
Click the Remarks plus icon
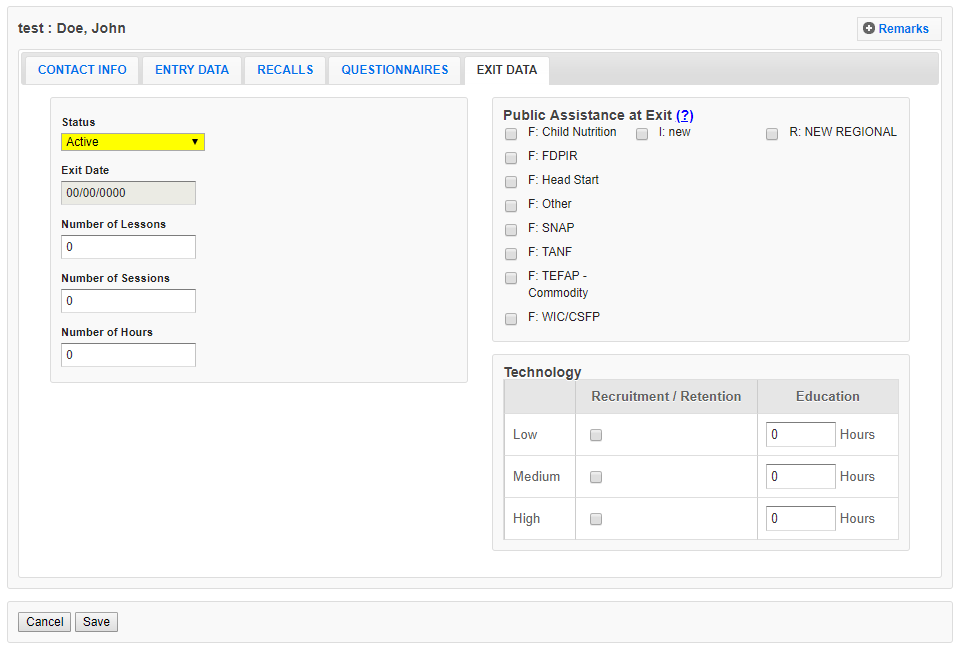tap(869, 29)
